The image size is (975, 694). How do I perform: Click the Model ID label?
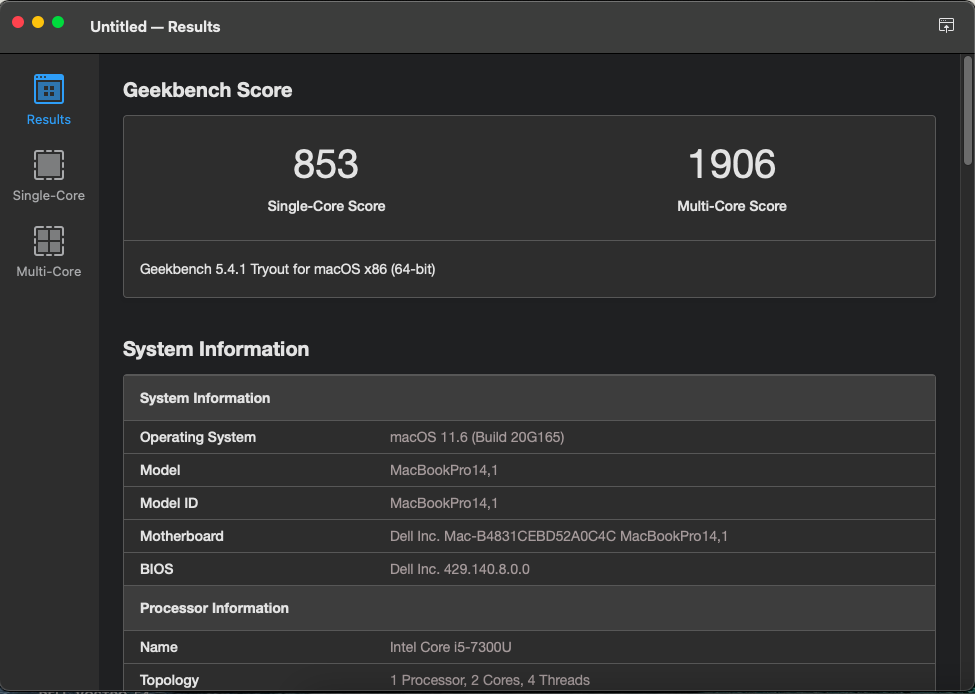point(169,503)
